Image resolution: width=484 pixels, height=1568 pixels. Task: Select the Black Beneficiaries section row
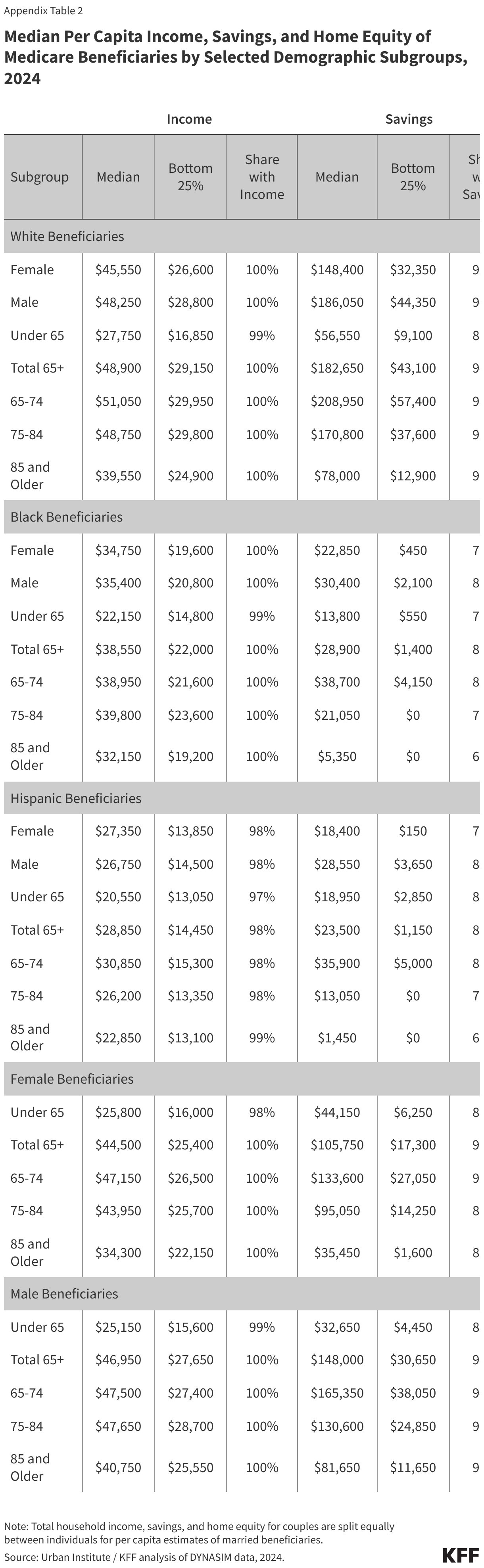(x=66, y=517)
